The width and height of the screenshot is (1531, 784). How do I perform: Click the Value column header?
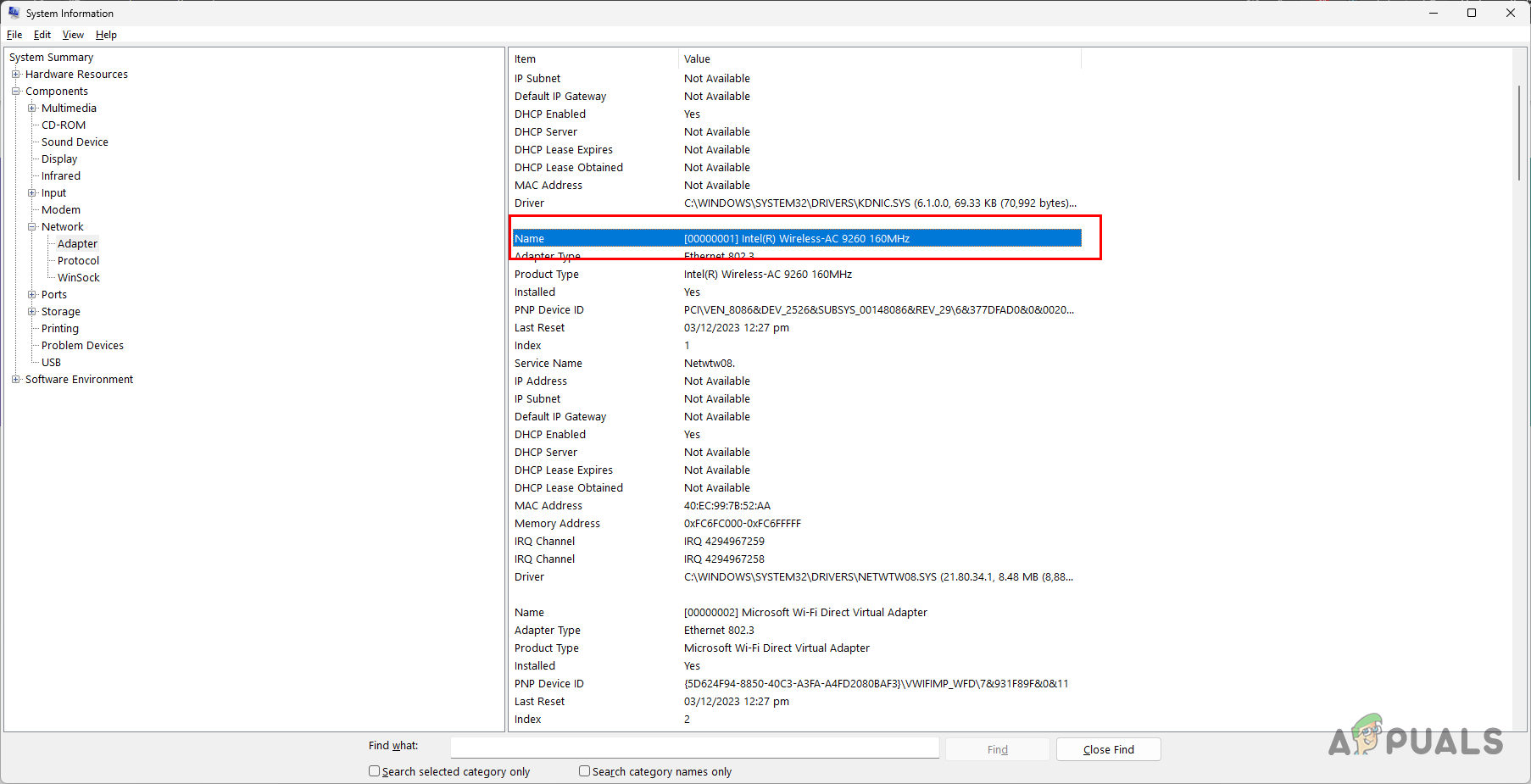pos(880,58)
